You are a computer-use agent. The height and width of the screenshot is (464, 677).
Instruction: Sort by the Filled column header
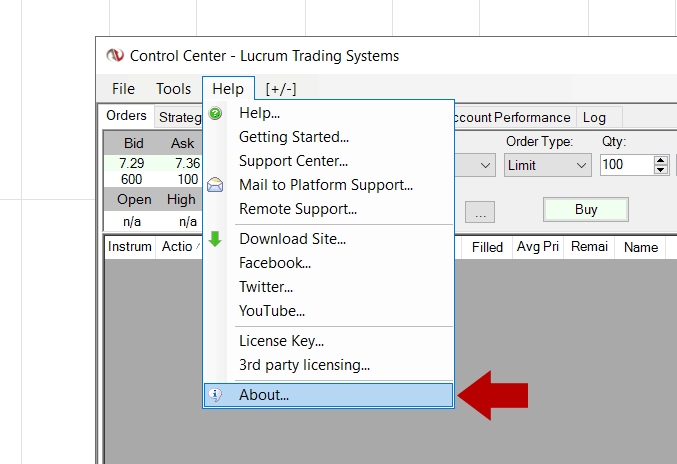click(x=487, y=247)
